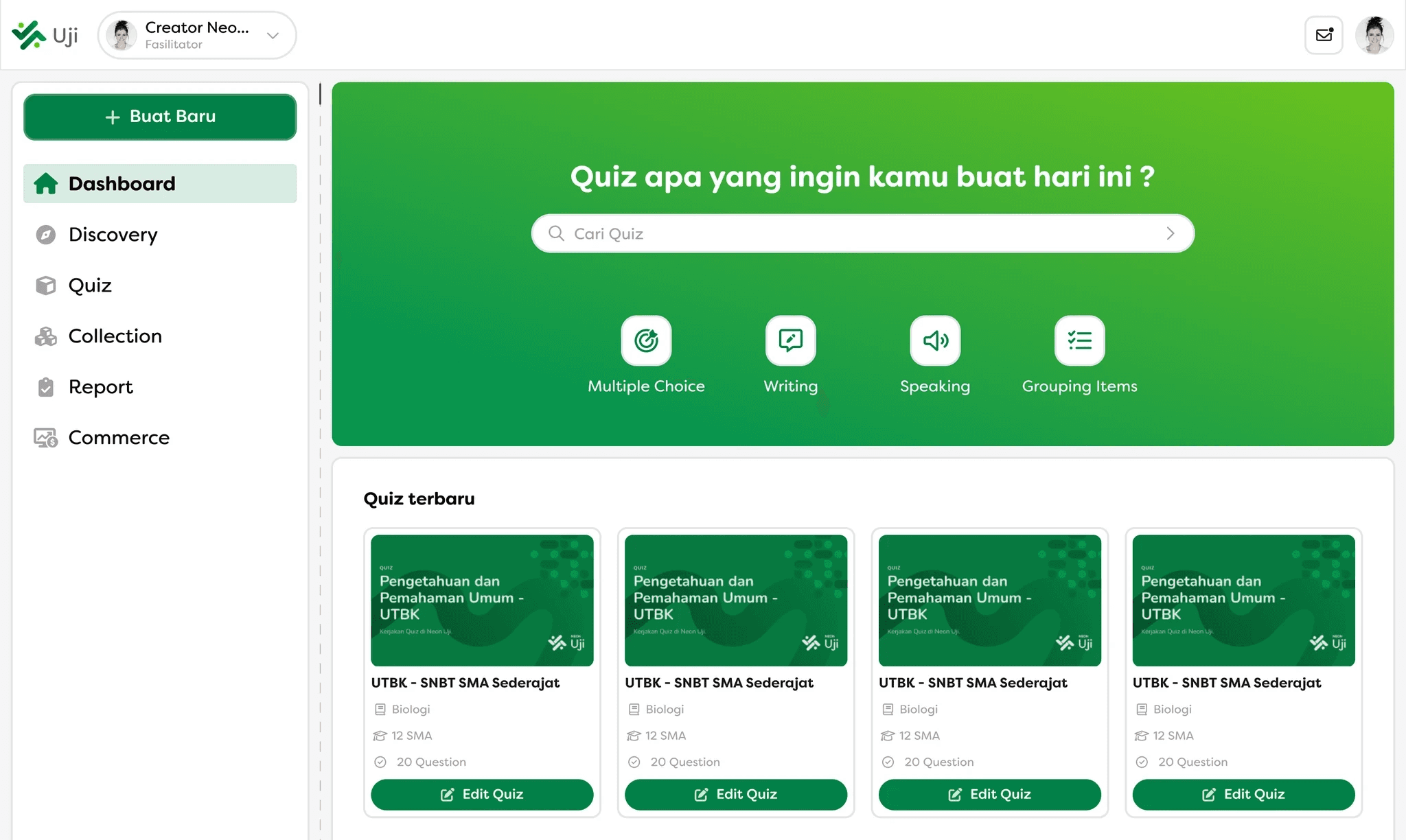
Task: Expand the Creator Neo account dropdown
Action: (273, 36)
